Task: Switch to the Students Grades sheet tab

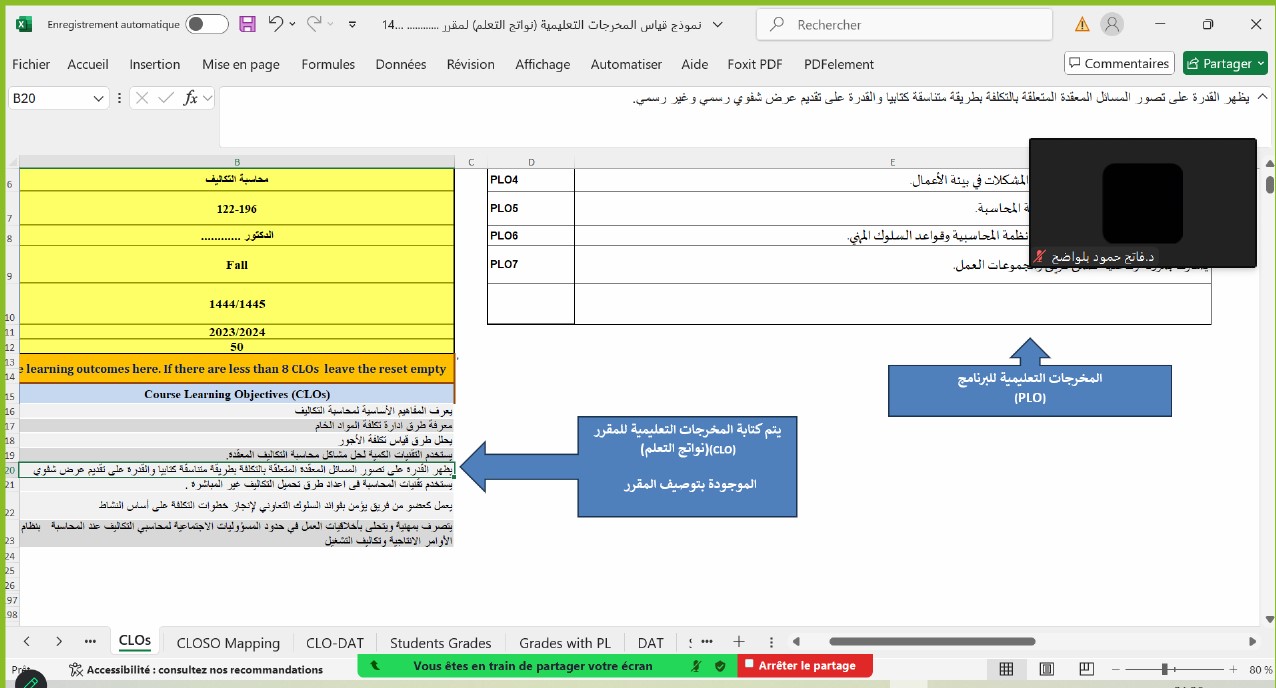Action: pos(440,643)
